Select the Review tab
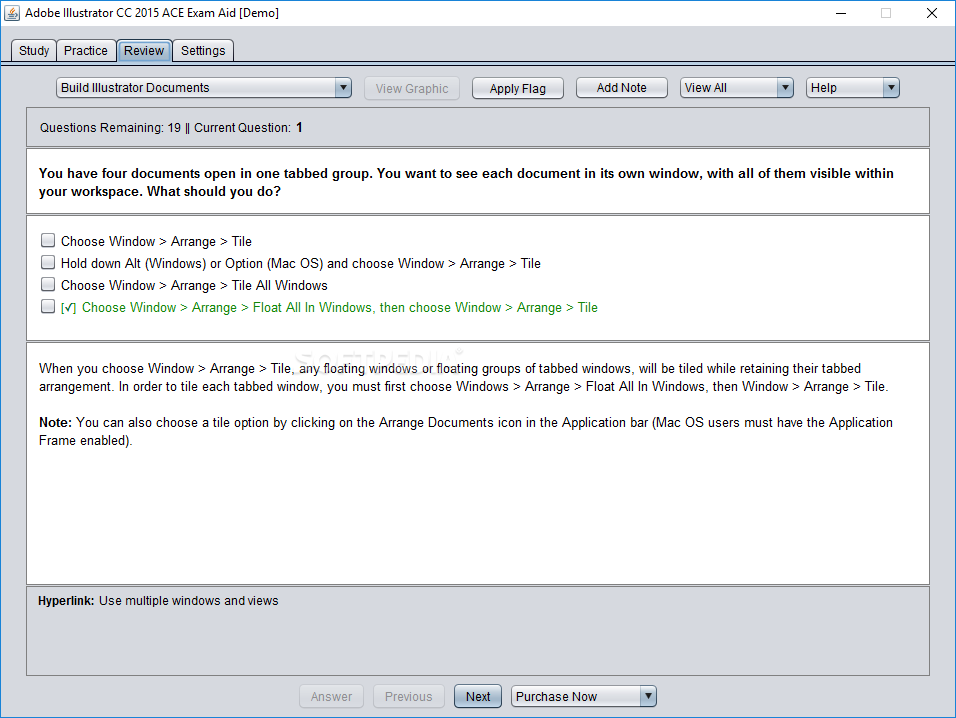This screenshot has width=956, height=718. coord(144,51)
